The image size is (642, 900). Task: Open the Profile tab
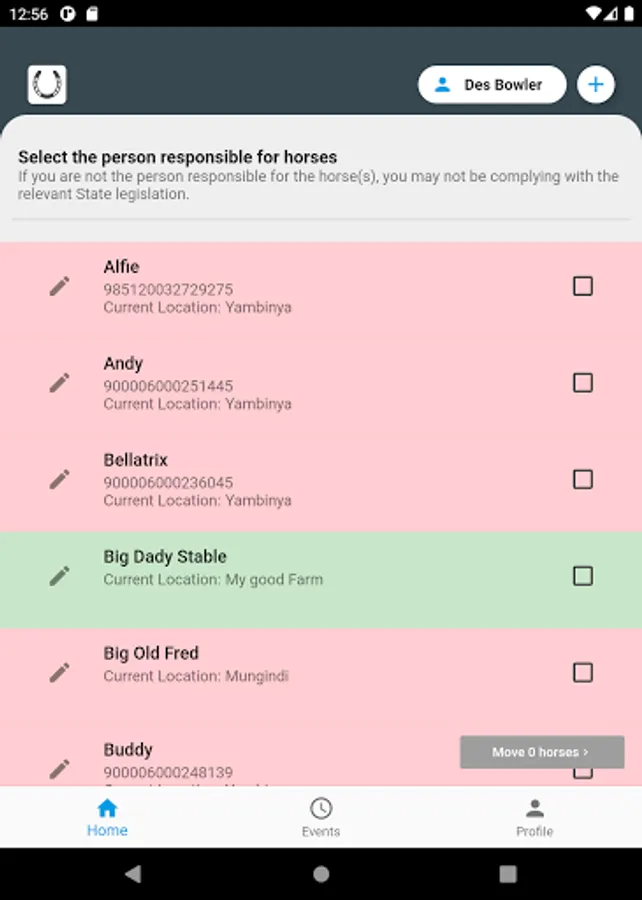pyautogui.click(x=534, y=817)
